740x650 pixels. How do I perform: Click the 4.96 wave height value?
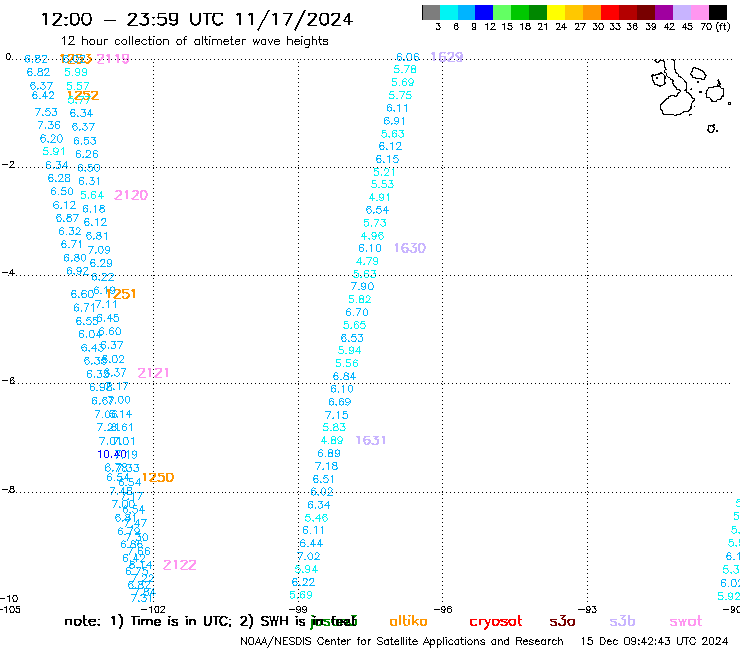pyautogui.click(x=372, y=236)
